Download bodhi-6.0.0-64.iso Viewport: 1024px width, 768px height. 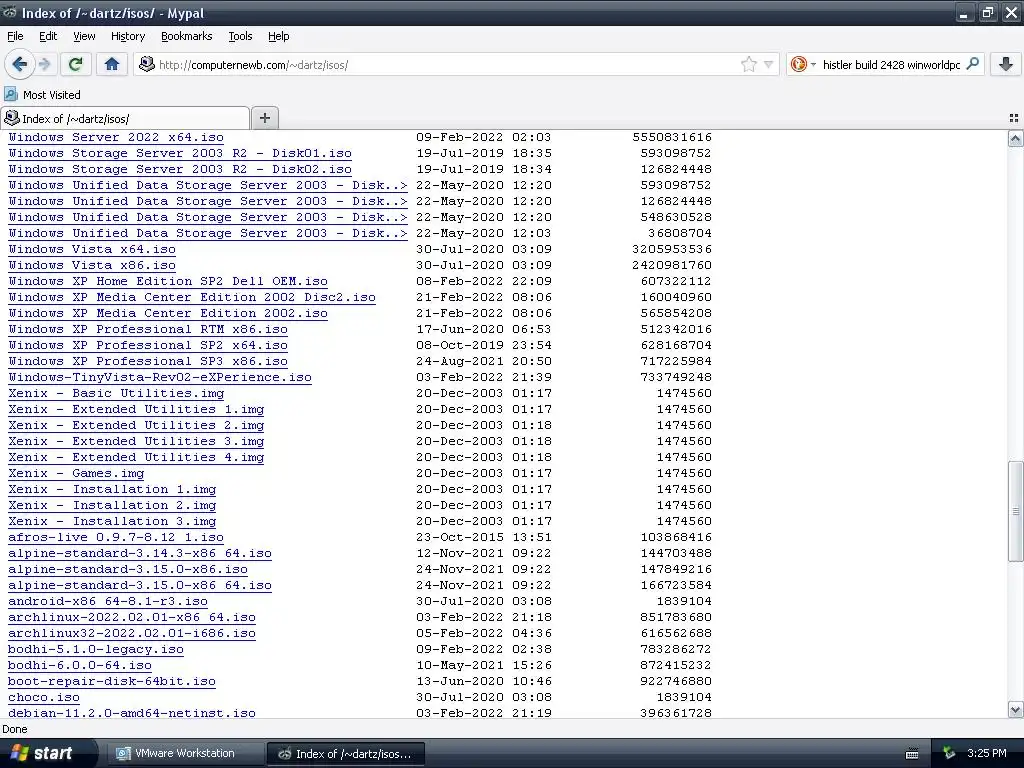(80, 665)
